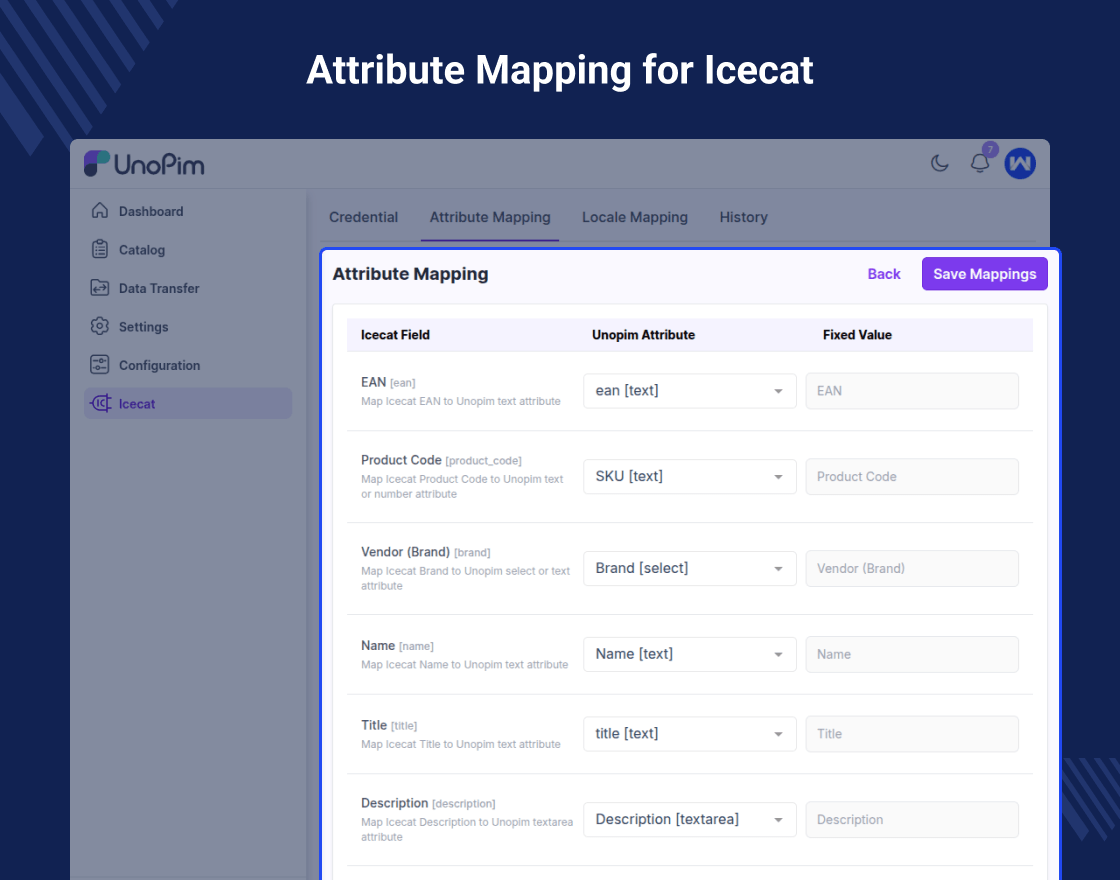Click the 'EAN [ean]' field label

tap(388, 382)
